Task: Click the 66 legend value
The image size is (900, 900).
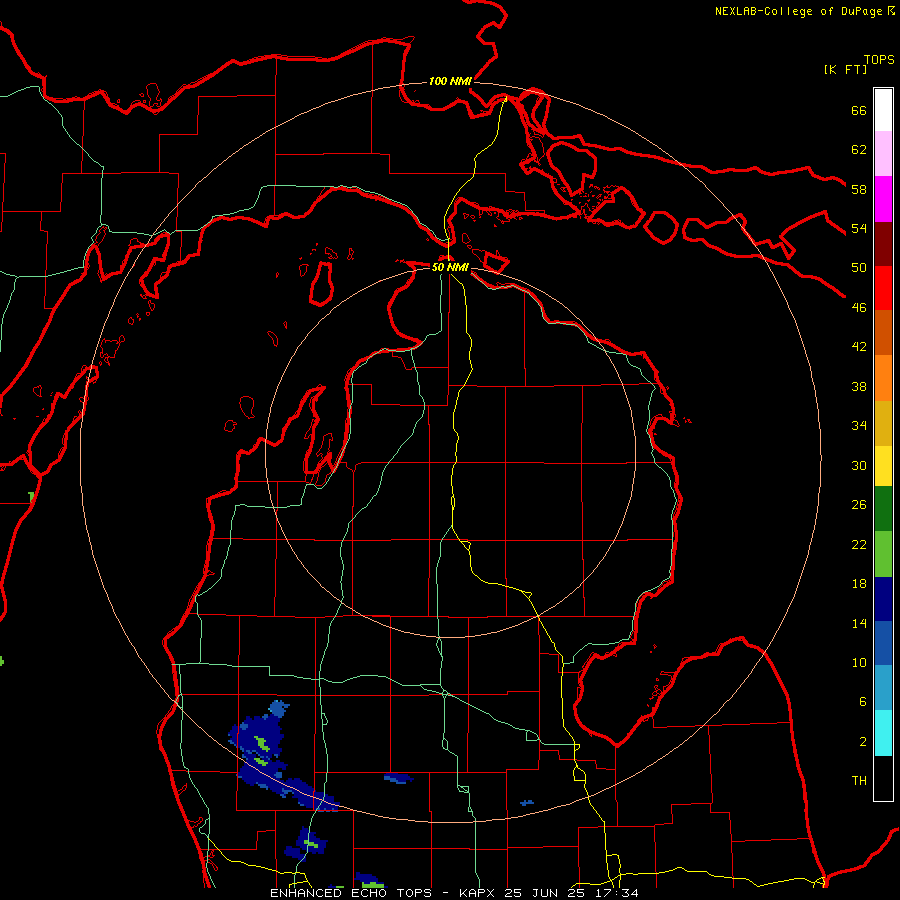Action: coord(859,110)
